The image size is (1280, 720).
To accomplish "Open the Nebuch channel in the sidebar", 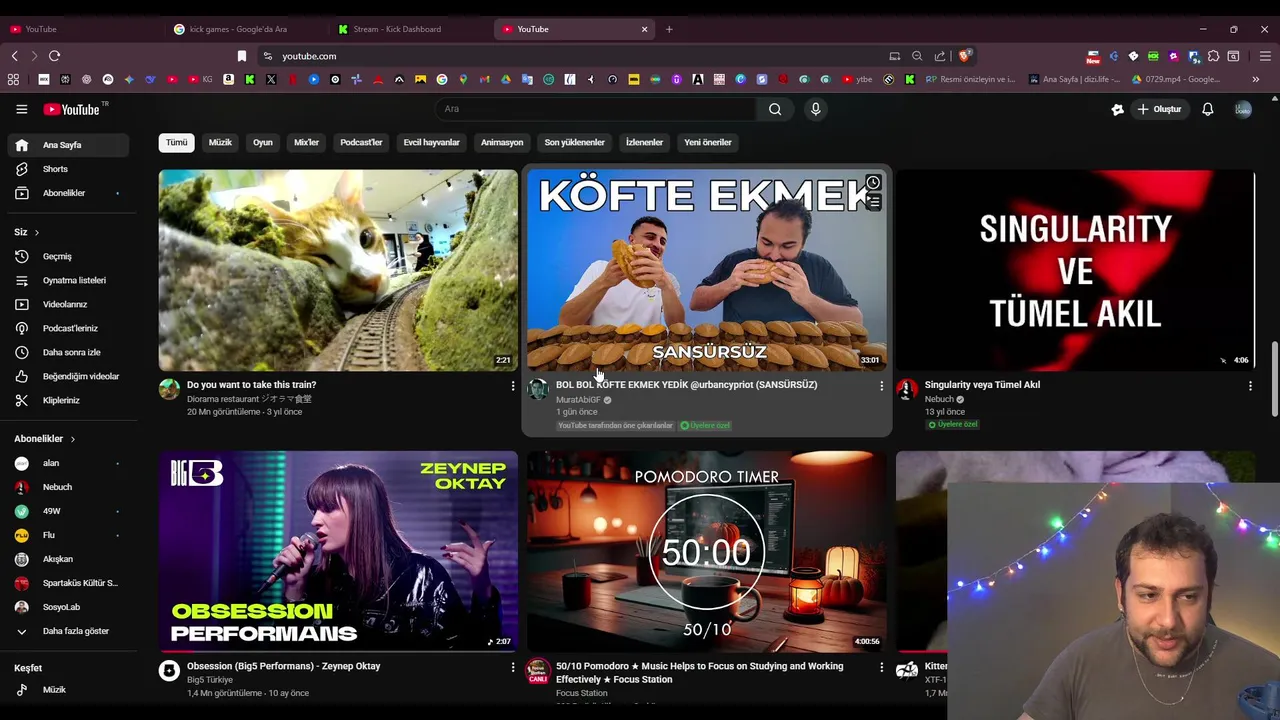I will [x=68, y=487].
